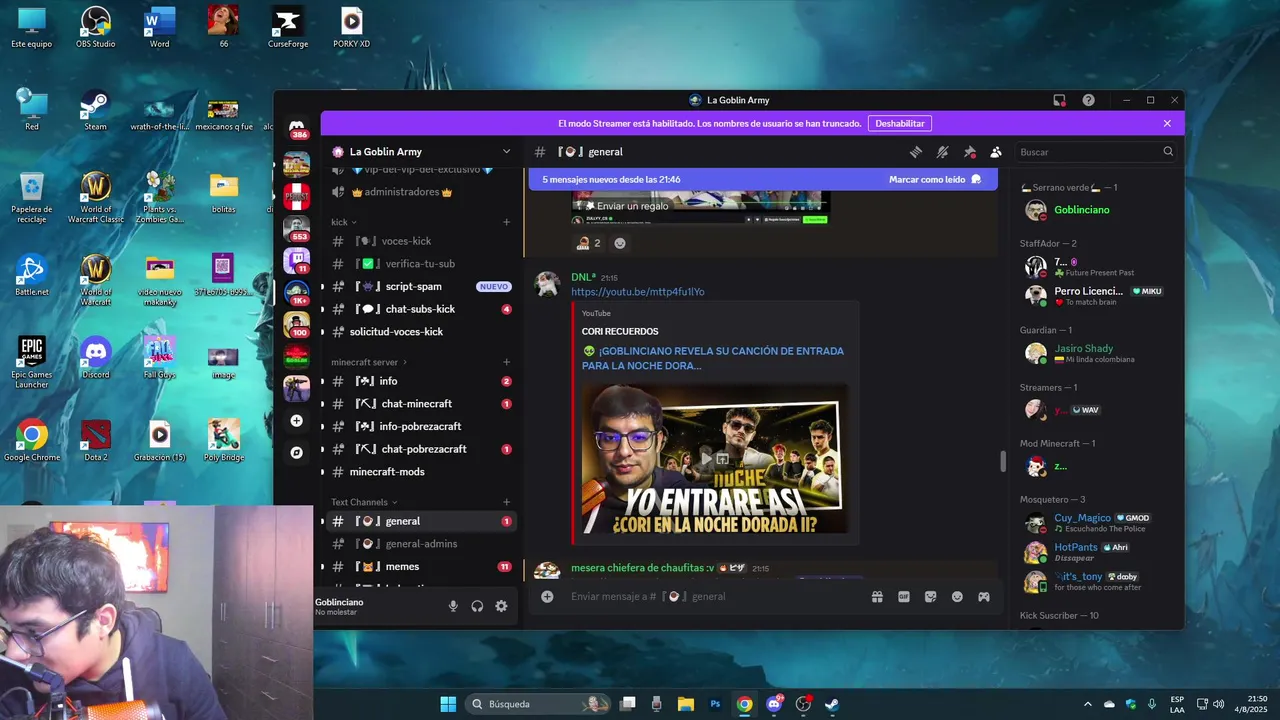The image size is (1280, 720).
Task: Collapse the Text Channels category
Action: coord(364,502)
